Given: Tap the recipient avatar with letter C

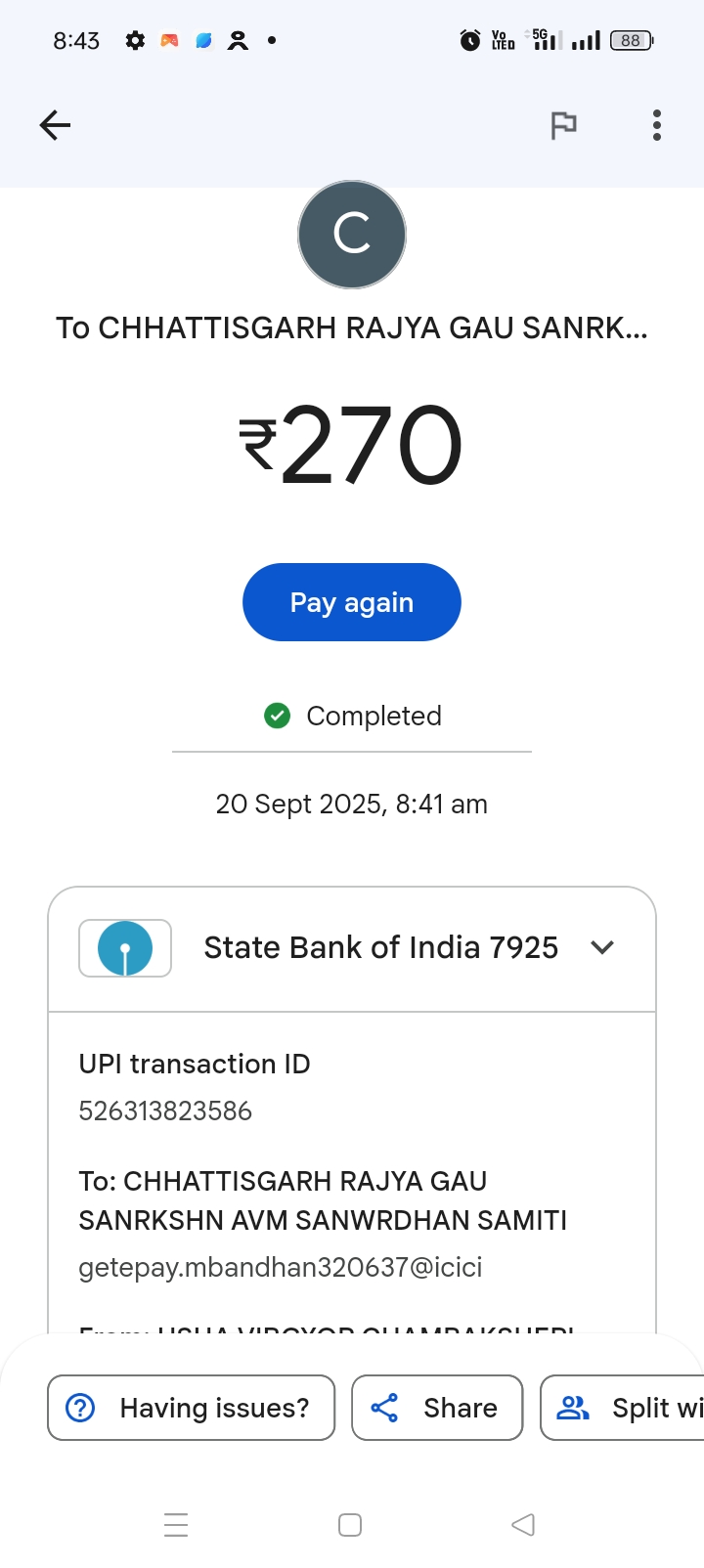Looking at the screenshot, I should (352, 235).
